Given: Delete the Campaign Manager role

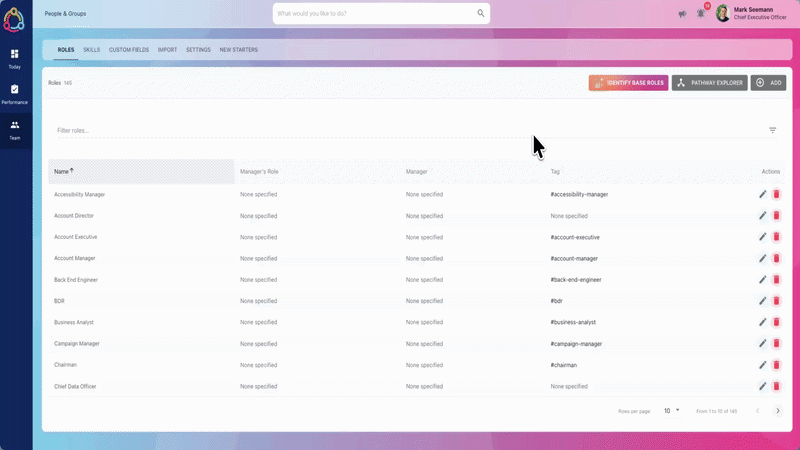Looking at the screenshot, I should [x=776, y=343].
